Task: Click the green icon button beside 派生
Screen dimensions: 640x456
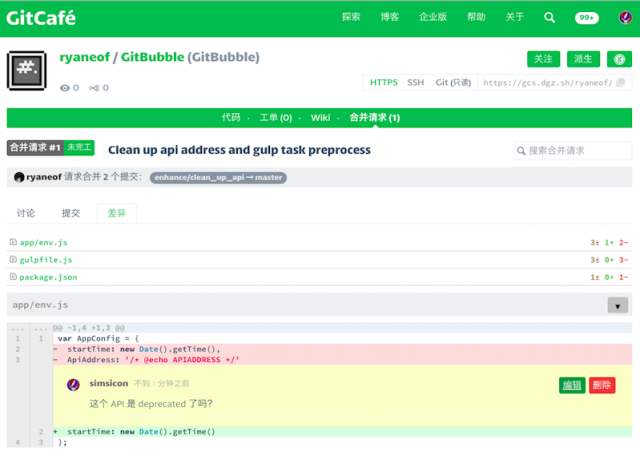Action: click(x=619, y=59)
